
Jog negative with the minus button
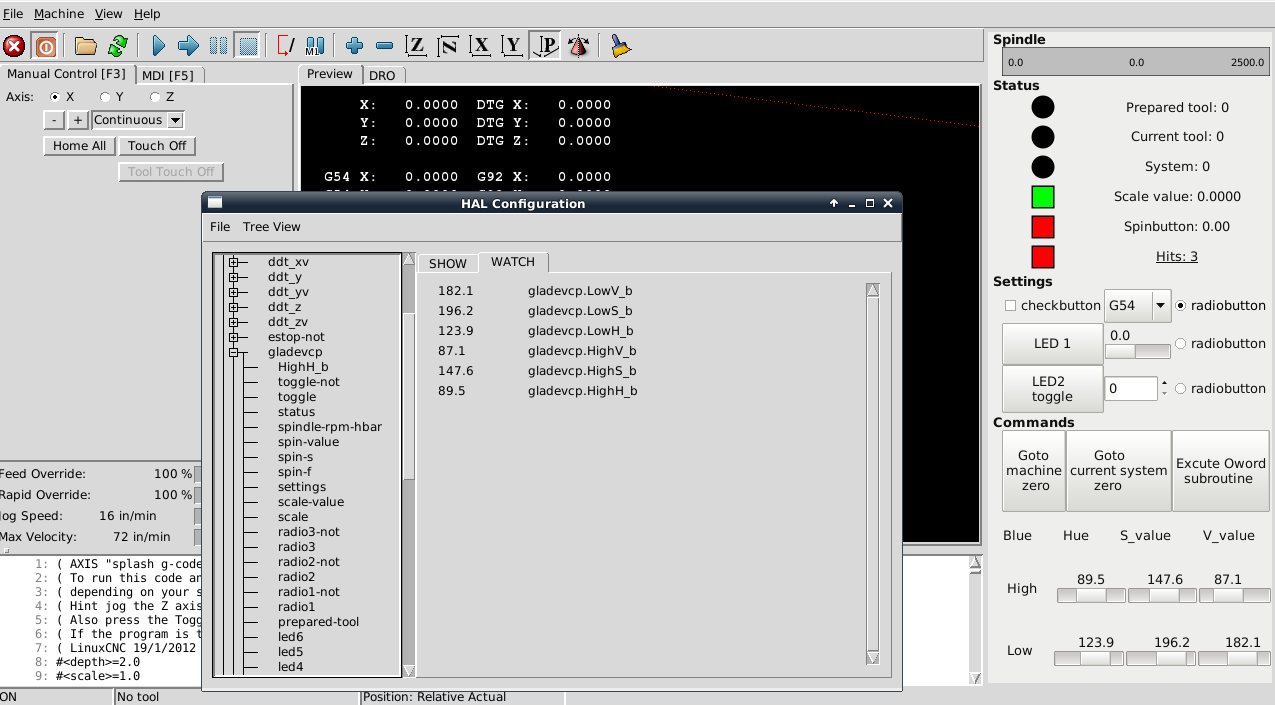(55, 120)
